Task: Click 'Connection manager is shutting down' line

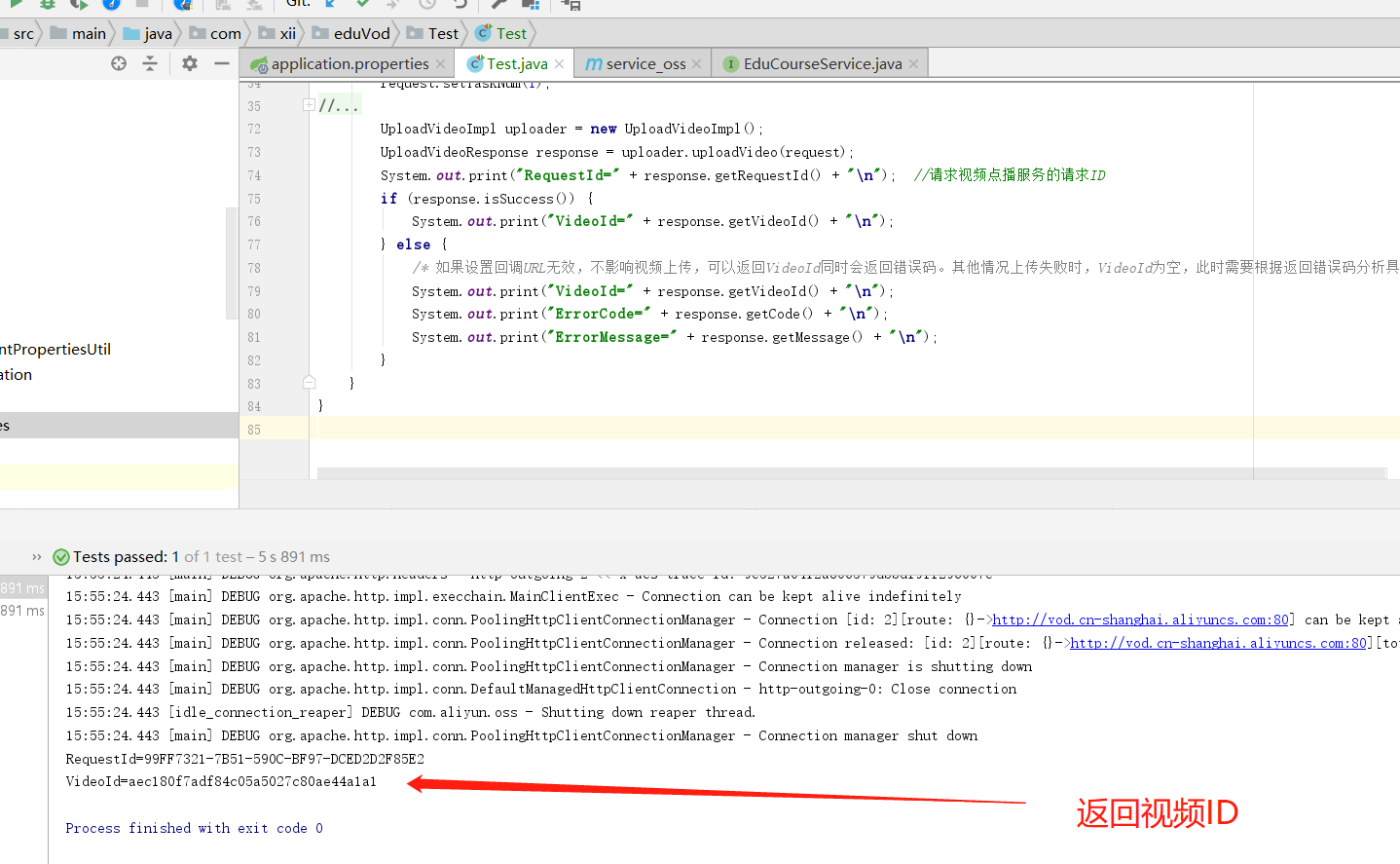Action: coord(548,666)
